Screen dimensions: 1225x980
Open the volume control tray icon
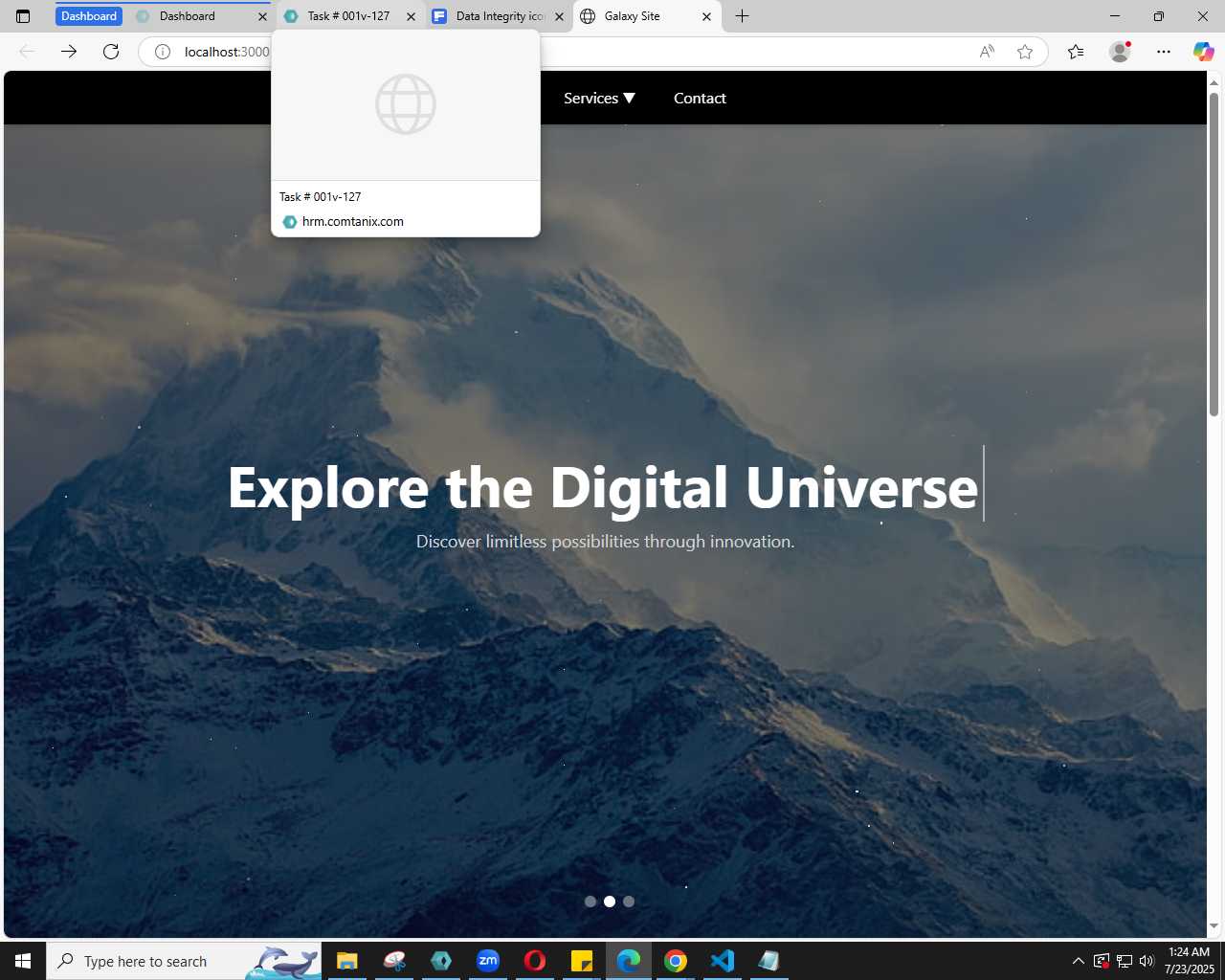coord(1147,961)
